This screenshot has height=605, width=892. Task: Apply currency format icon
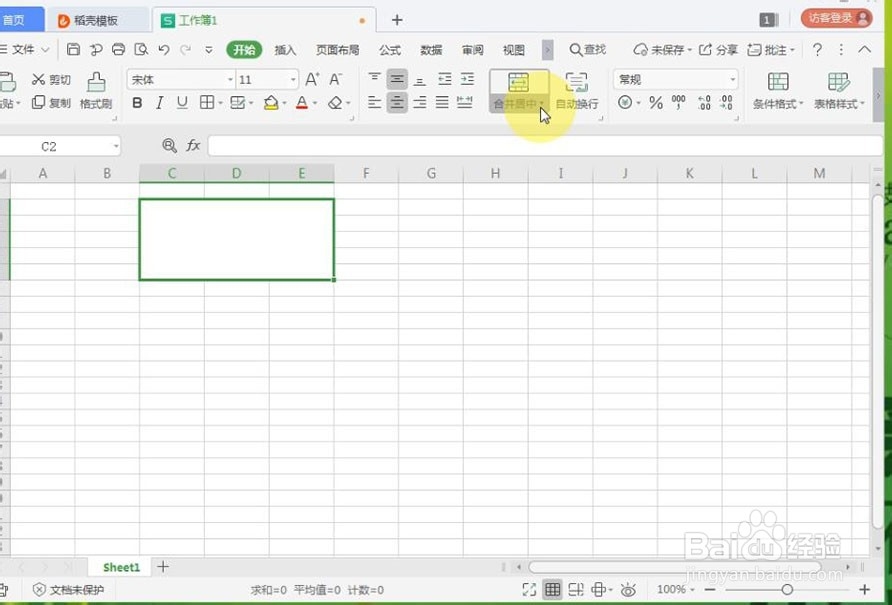click(x=625, y=103)
